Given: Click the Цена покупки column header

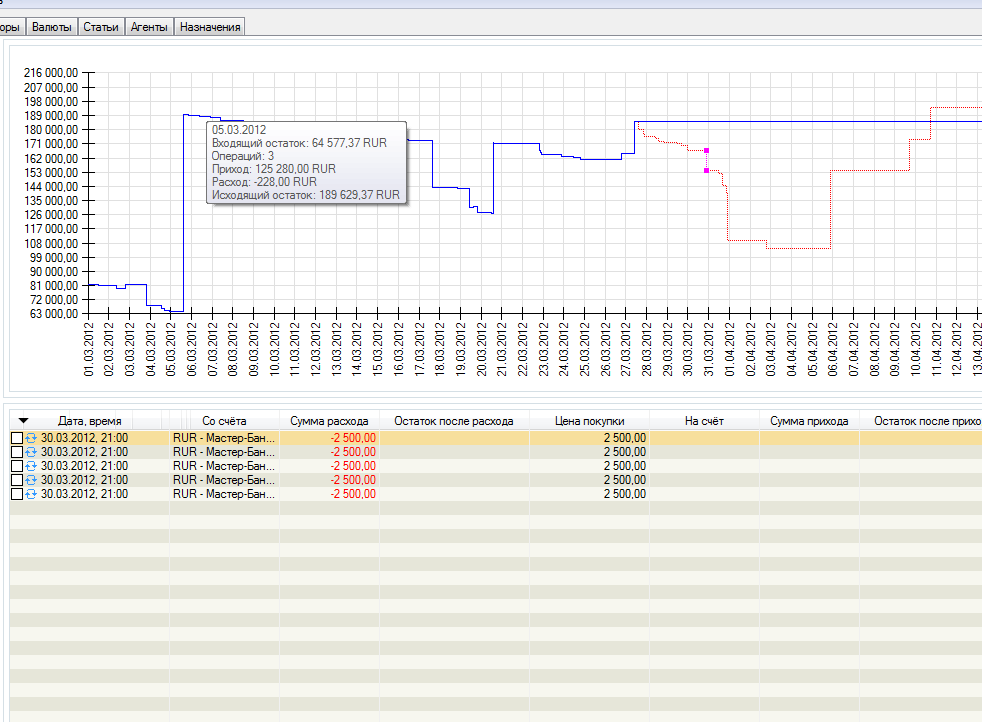Looking at the screenshot, I should [x=589, y=421].
